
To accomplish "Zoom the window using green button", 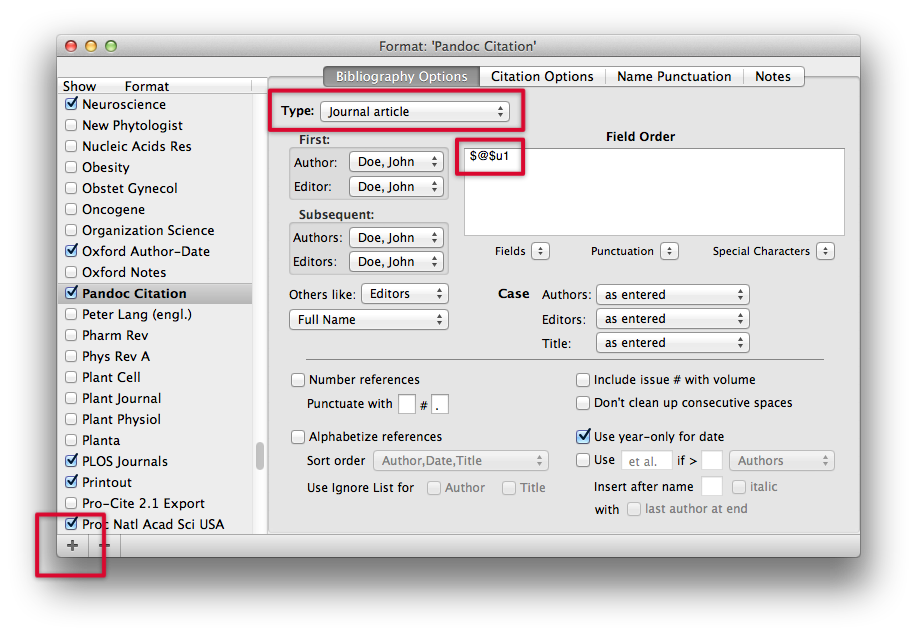I will (111, 46).
